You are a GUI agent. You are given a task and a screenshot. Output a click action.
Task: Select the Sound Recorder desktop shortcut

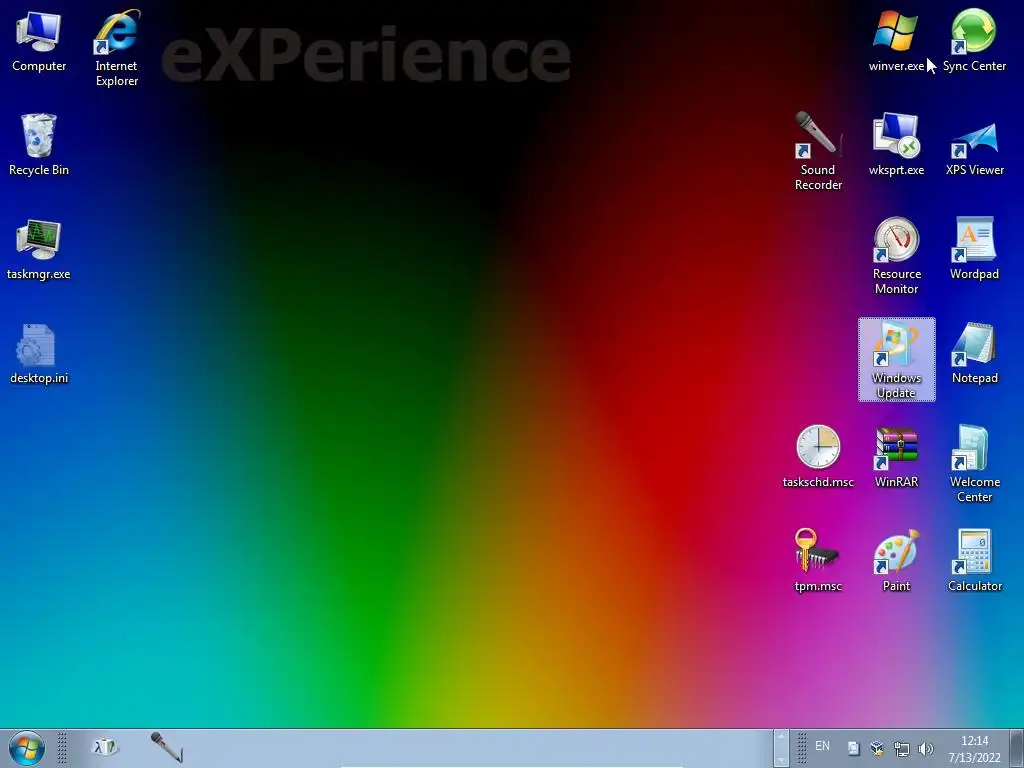pos(818,152)
